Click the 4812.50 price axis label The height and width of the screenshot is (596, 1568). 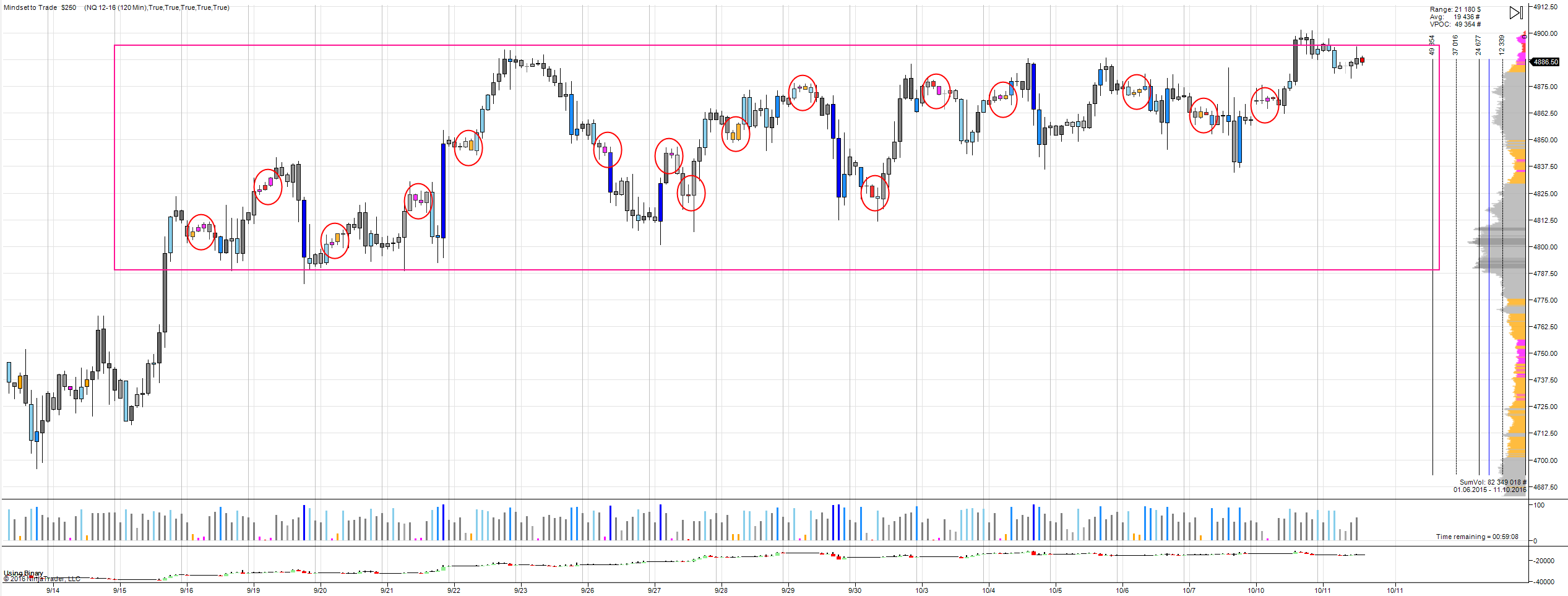coord(1545,220)
